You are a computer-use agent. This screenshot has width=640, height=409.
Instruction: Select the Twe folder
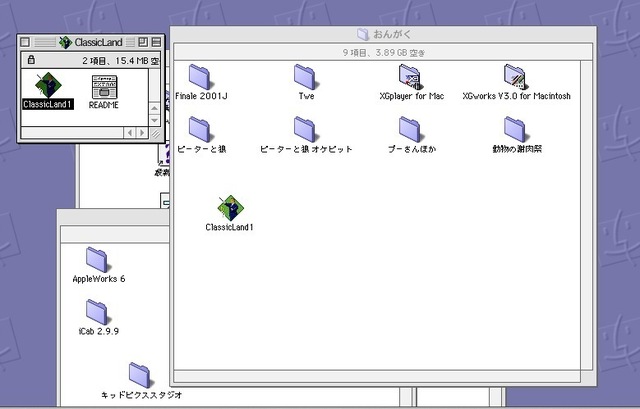(305, 77)
